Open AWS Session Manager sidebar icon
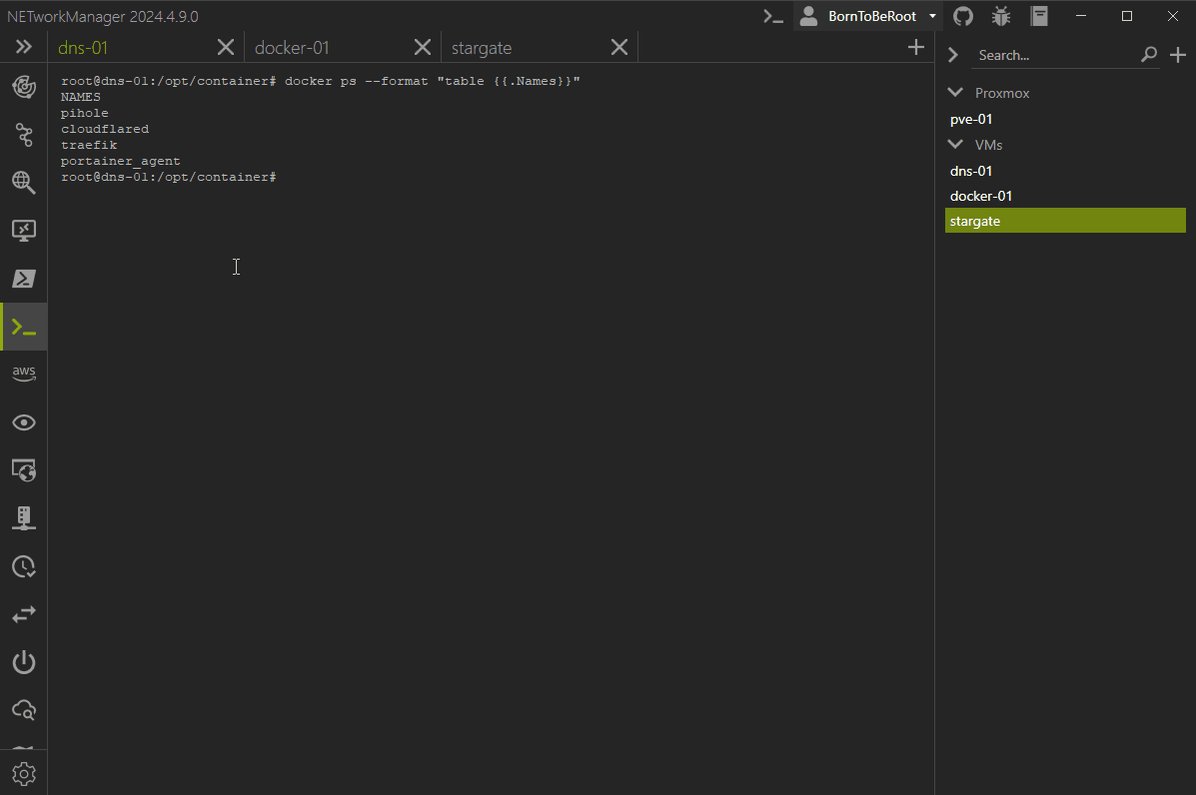This screenshot has height=795, width=1196. 24,374
